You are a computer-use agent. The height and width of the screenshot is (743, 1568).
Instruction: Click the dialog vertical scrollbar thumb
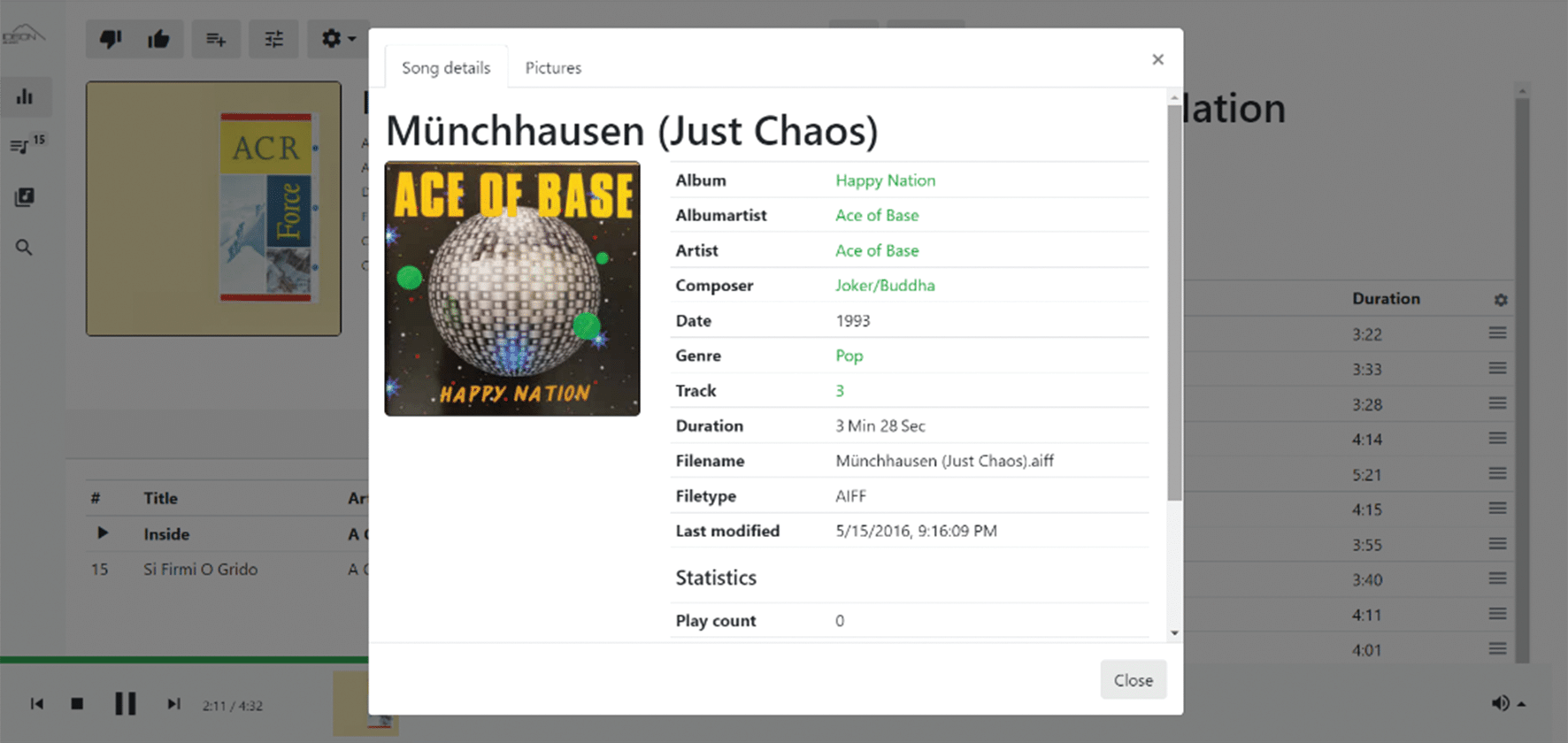coord(1174,303)
